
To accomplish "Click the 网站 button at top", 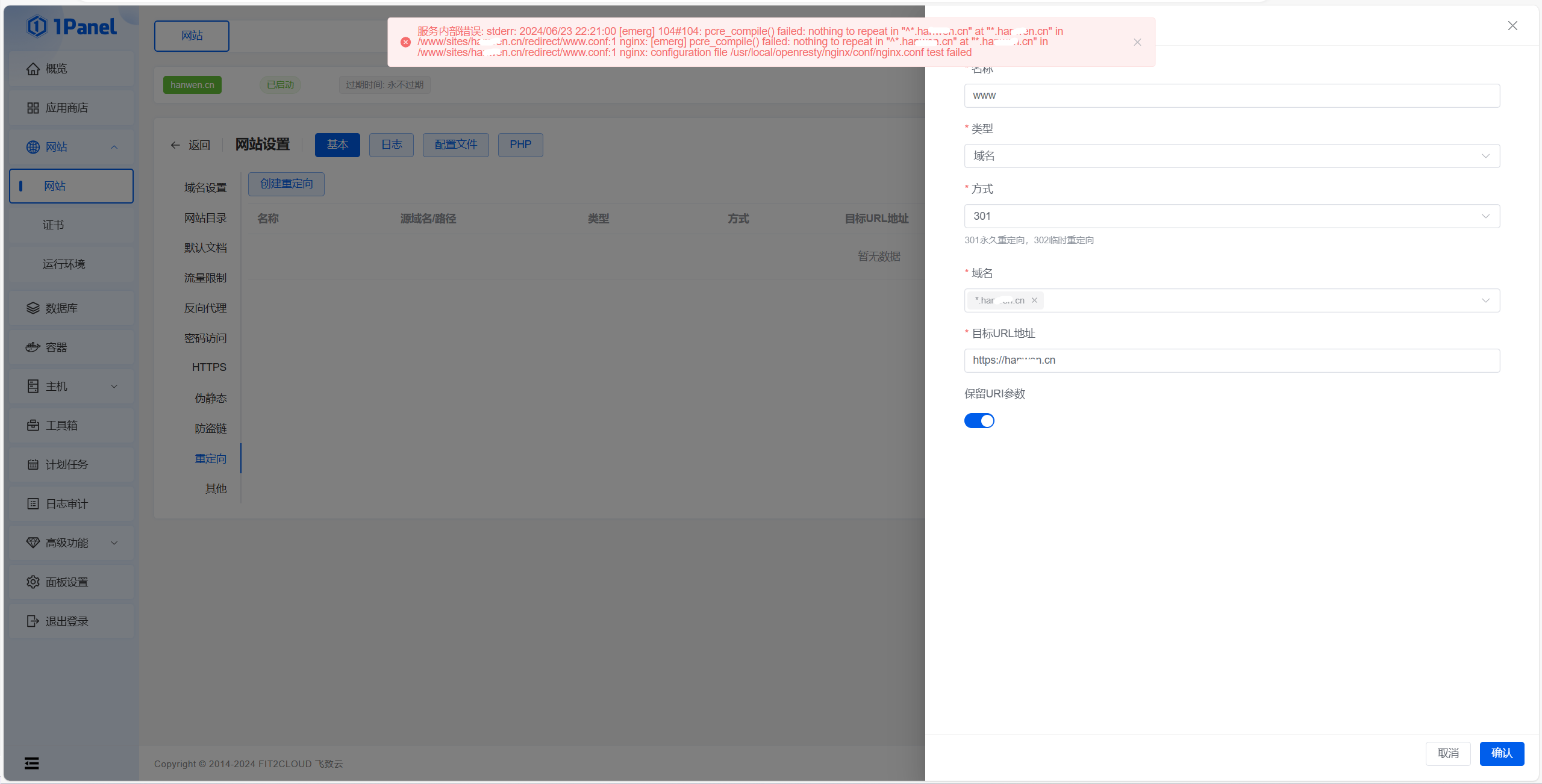I will point(192,36).
